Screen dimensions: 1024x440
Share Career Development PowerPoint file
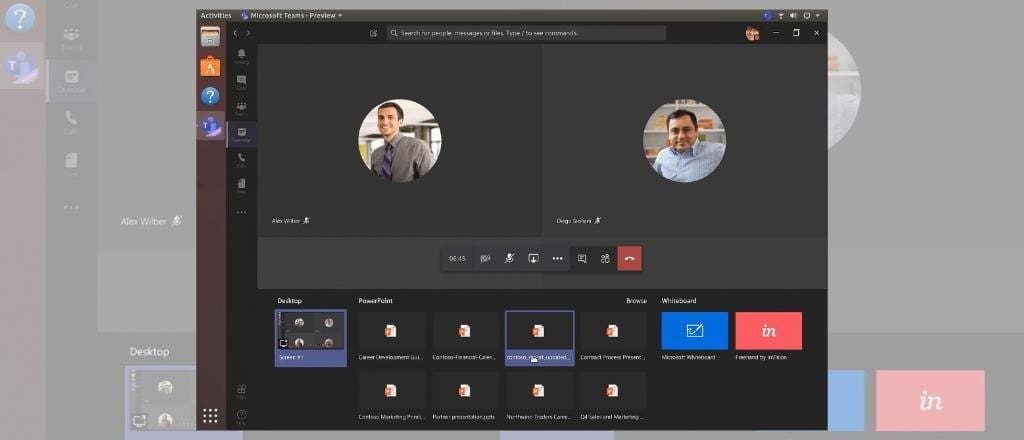click(x=391, y=337)
